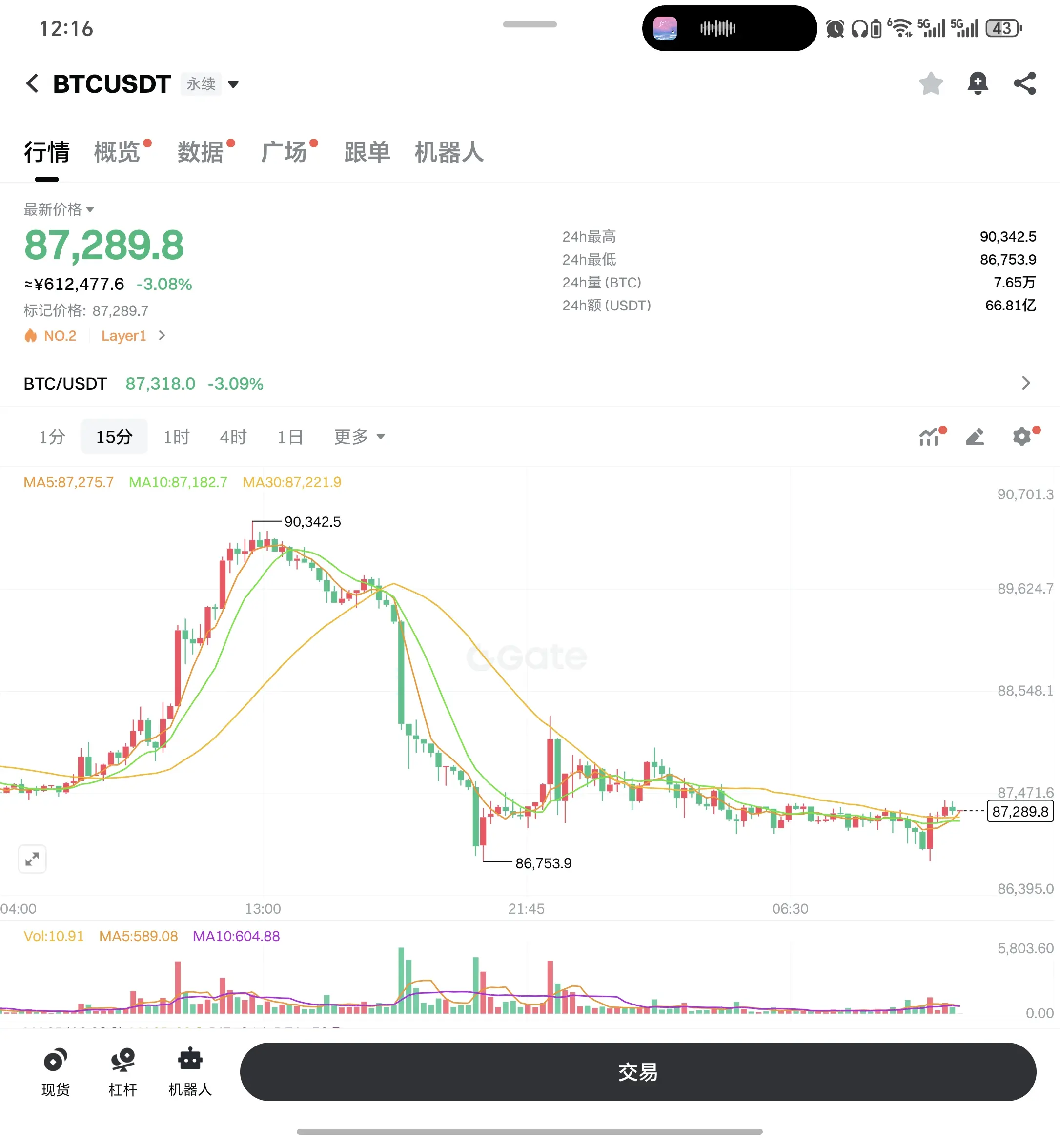Switch to the 跟单 tab
Image resolution: width=1060 pixels, height=1148 pixels.
point(367,152)
